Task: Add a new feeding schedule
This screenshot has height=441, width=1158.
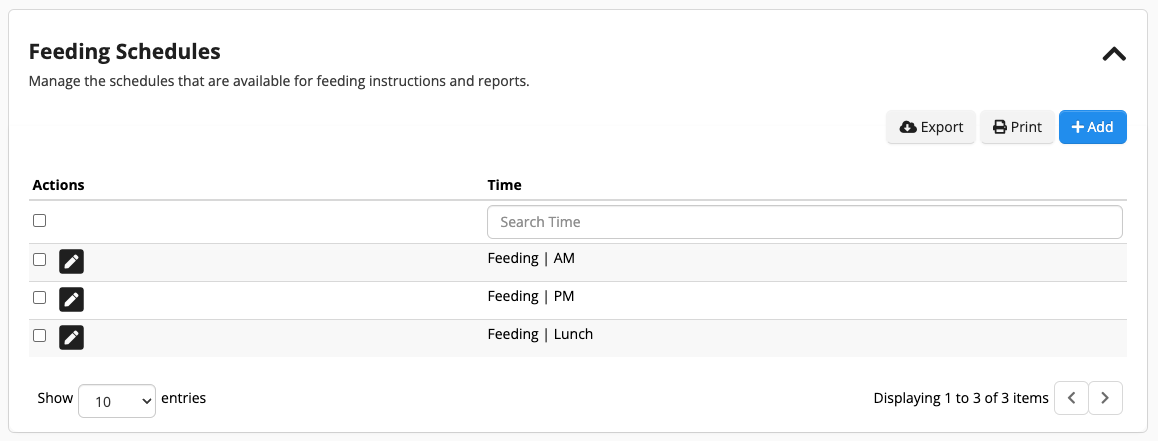Action: pyautogui.click(x=1092, y=127)
